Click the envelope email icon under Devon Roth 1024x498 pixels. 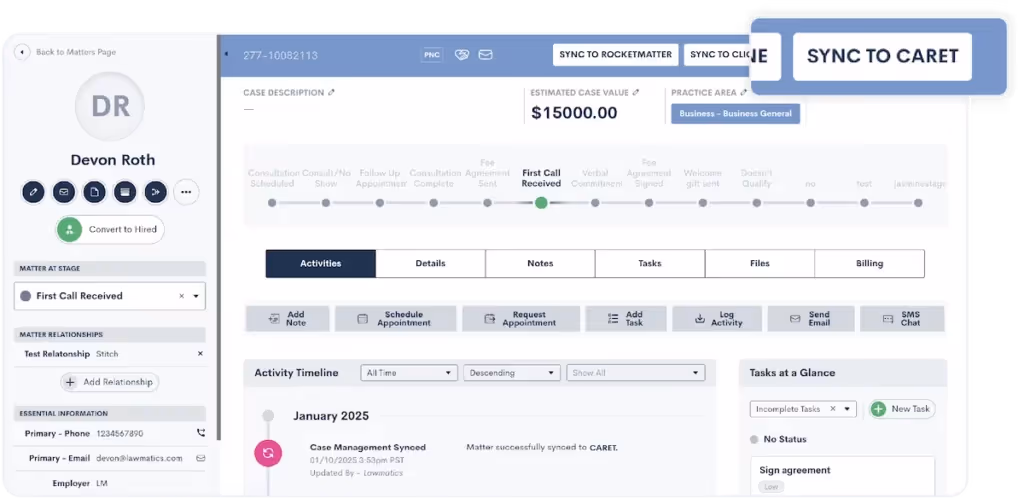pos(64,192)
